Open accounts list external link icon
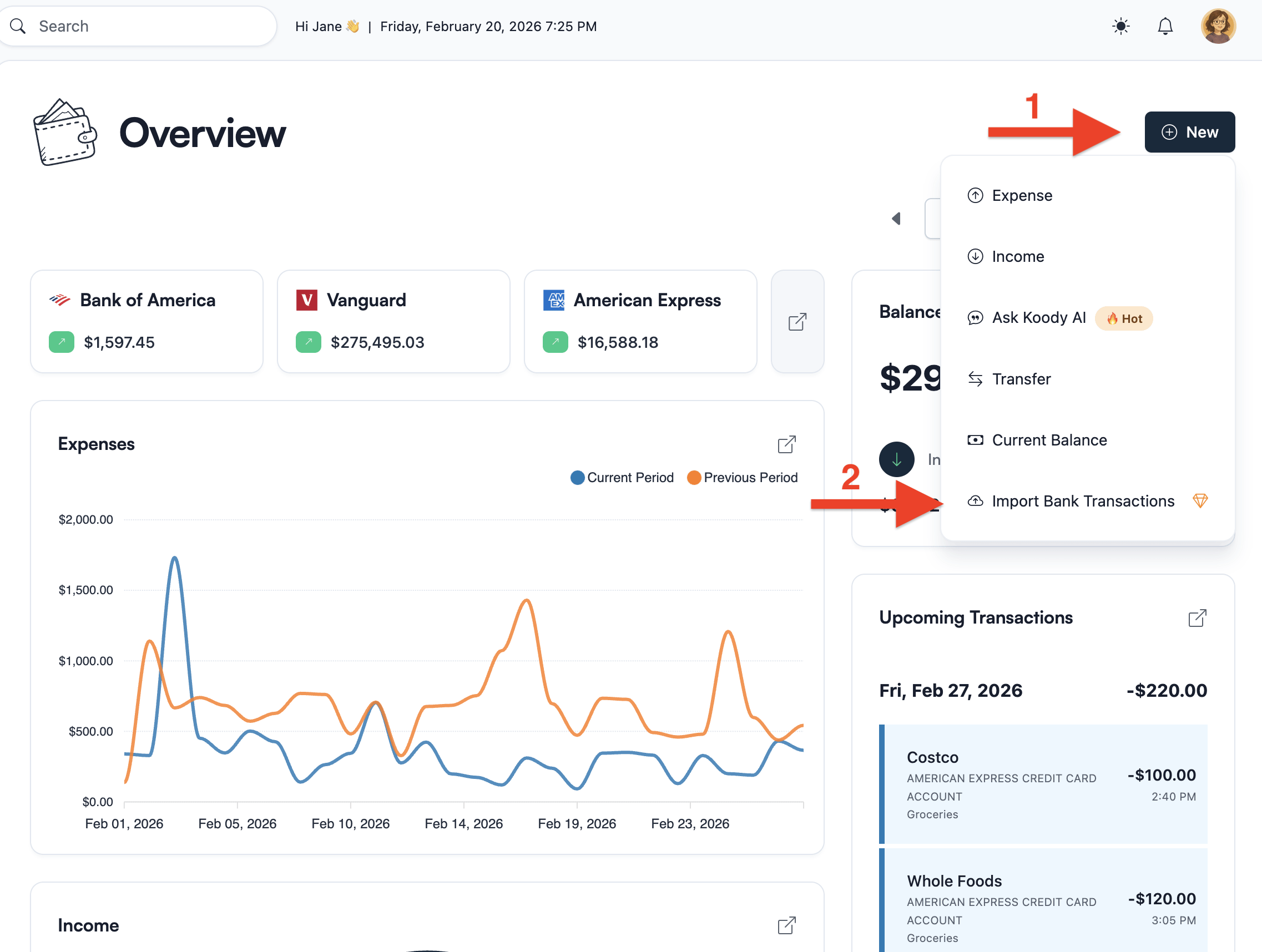The width and height of the screenshot is (1262, 952). click(797, 322)
